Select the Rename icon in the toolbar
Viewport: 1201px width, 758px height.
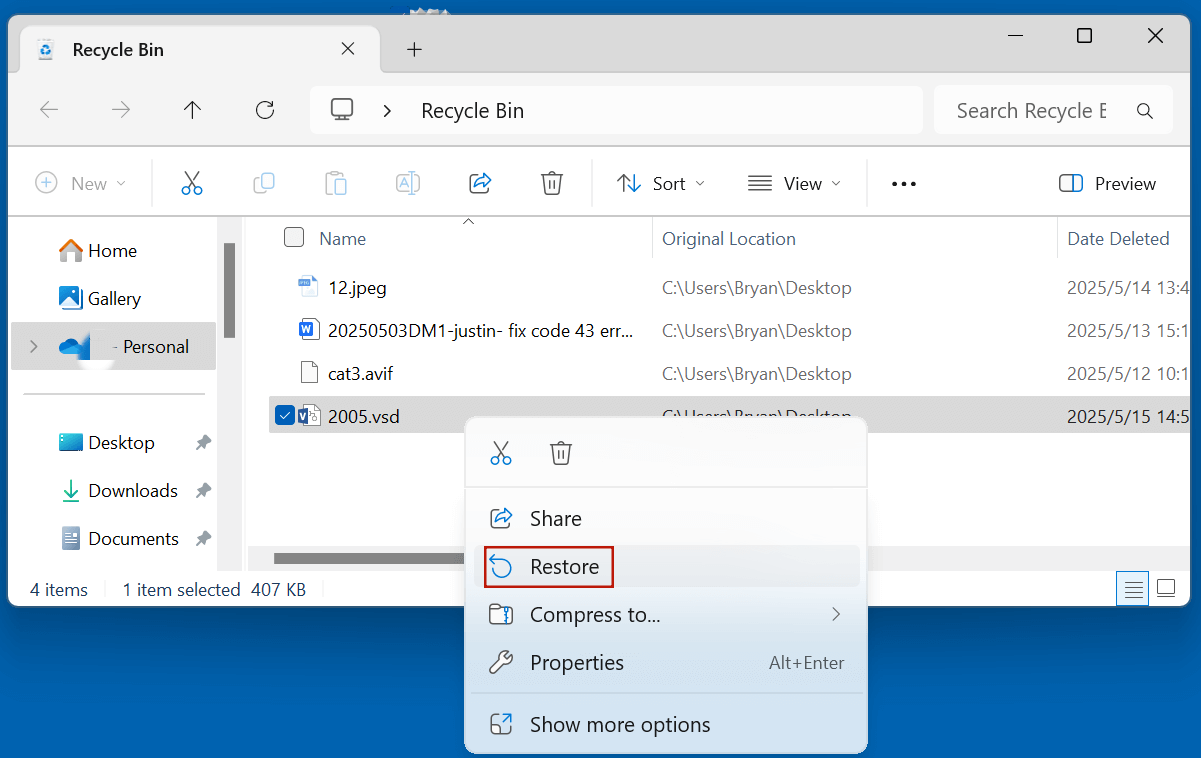[x=407, y=183]
